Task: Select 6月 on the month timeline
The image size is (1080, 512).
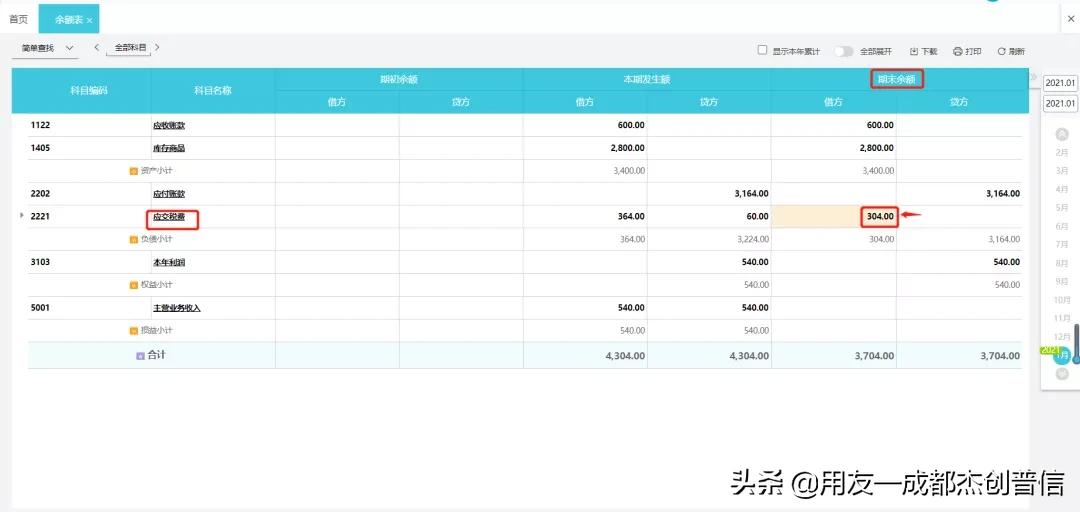Action: 1061,226
